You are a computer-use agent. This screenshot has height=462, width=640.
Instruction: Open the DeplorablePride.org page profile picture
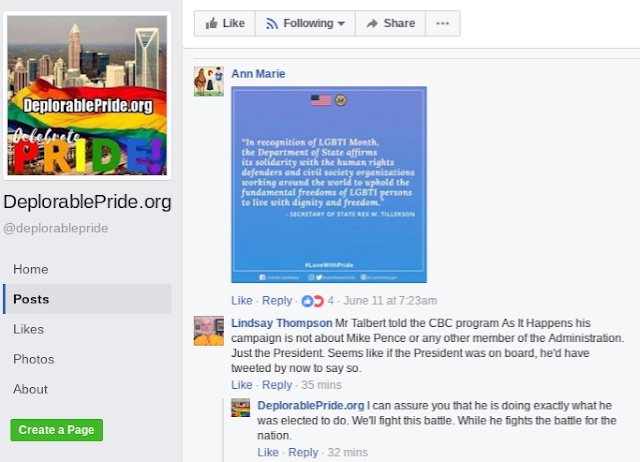pyautogui.click(x=87, y=96)
